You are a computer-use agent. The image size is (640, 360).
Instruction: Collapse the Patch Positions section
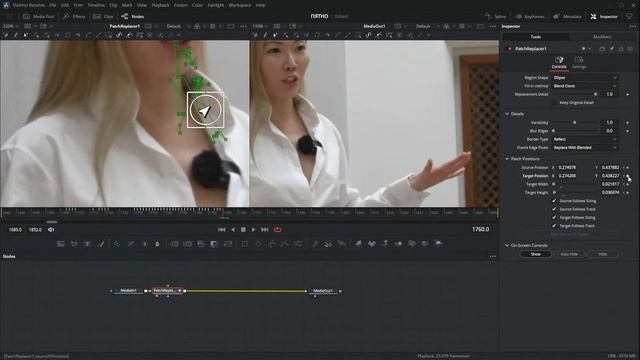[x=507, y=159]
